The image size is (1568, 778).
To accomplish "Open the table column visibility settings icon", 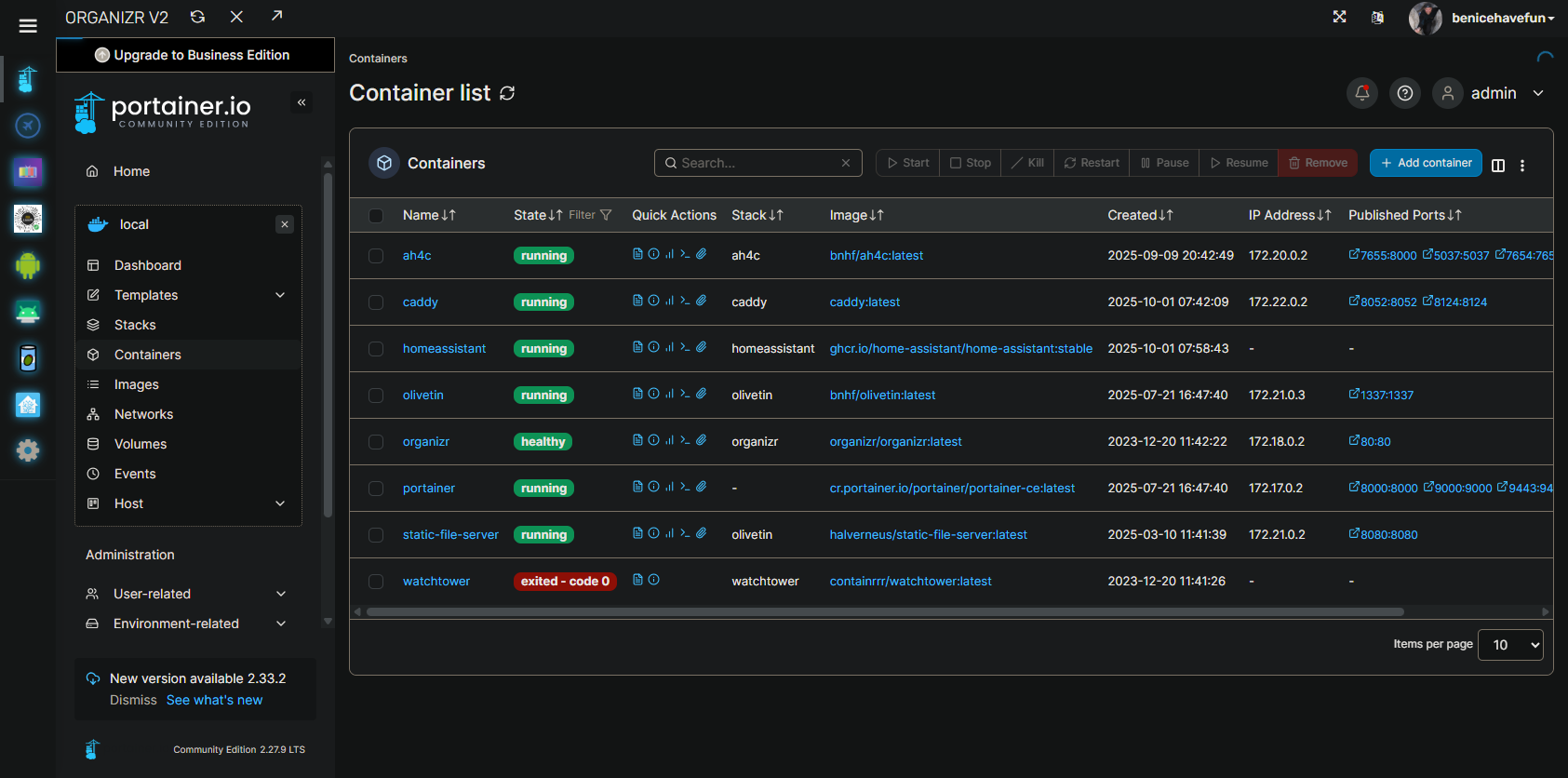I will [x=1498, y=166].
